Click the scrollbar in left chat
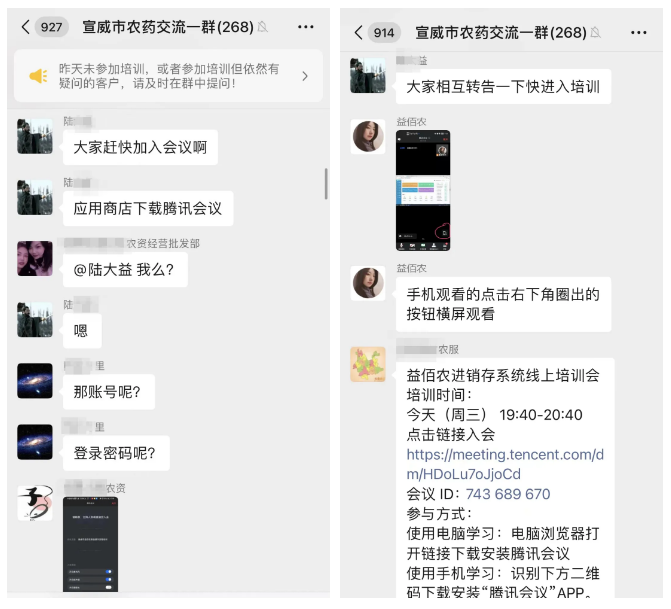Image resolution: width=671 pixels, height=609 pixels. (326, 184)
